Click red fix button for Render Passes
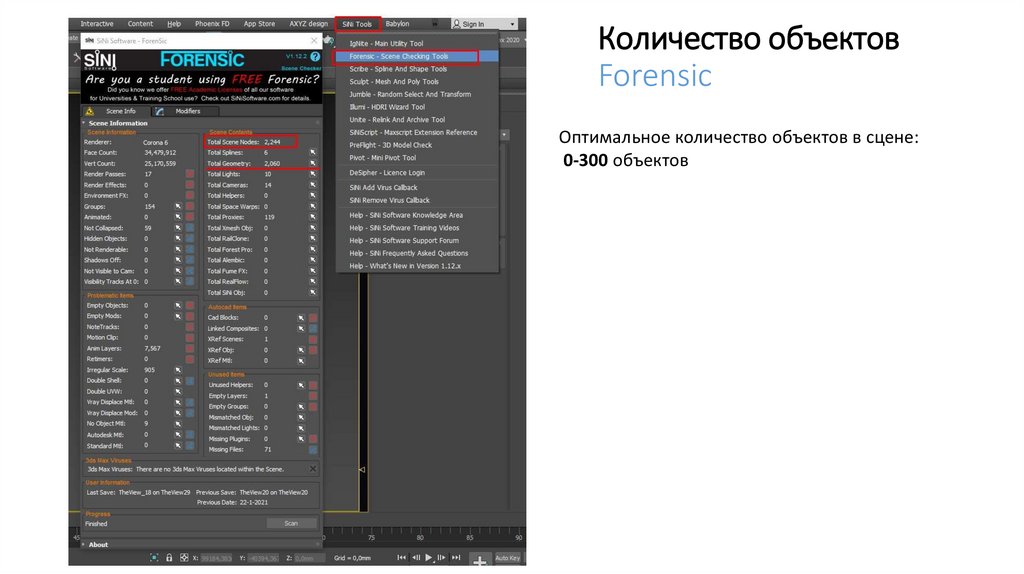 pos(189,174)
